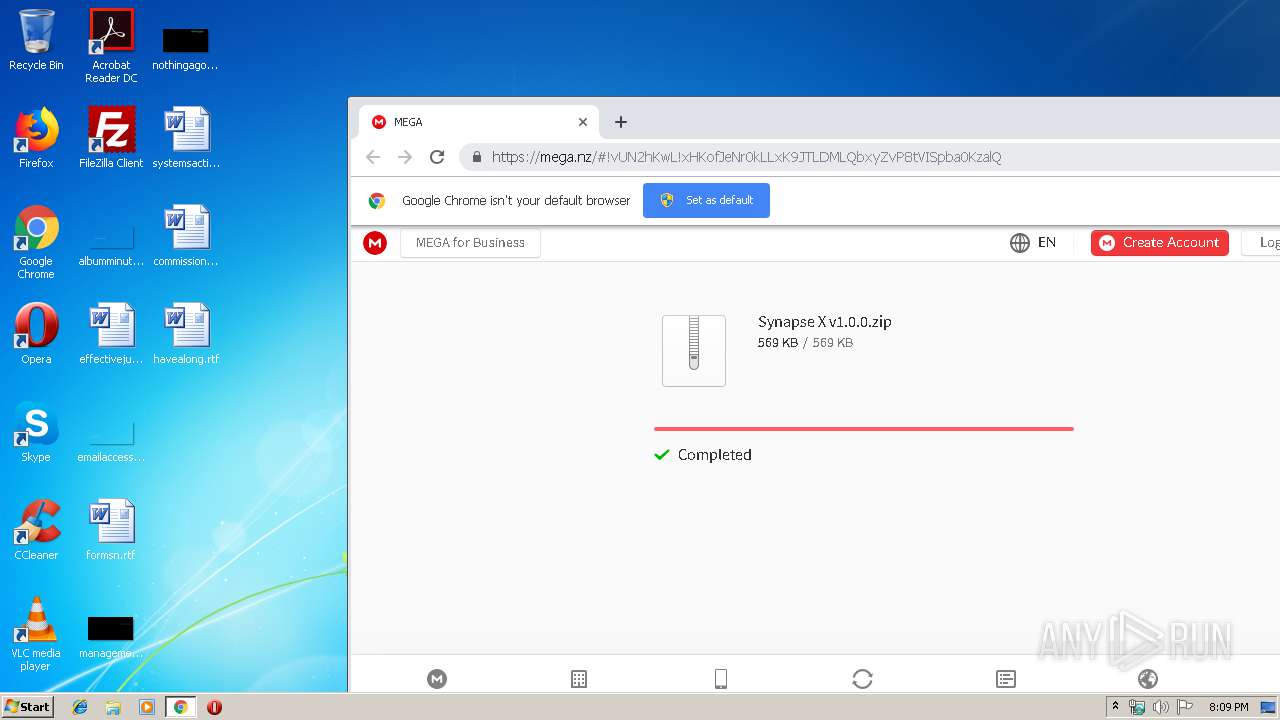Image resolution: width=1280 pixels, height=720 pixels.
Task: Open albumminut desktop item
Action: coord(111,245)
